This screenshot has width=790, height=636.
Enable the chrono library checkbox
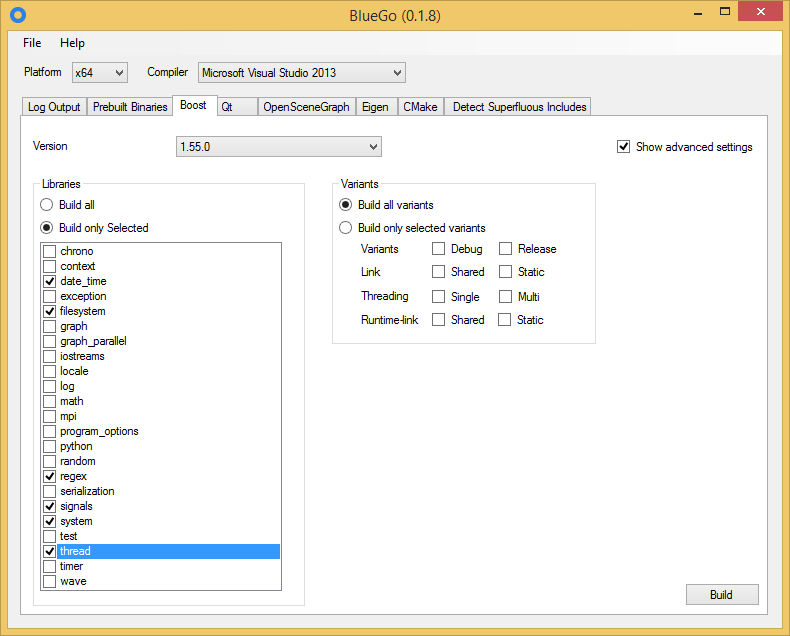[x=49, y=252]
